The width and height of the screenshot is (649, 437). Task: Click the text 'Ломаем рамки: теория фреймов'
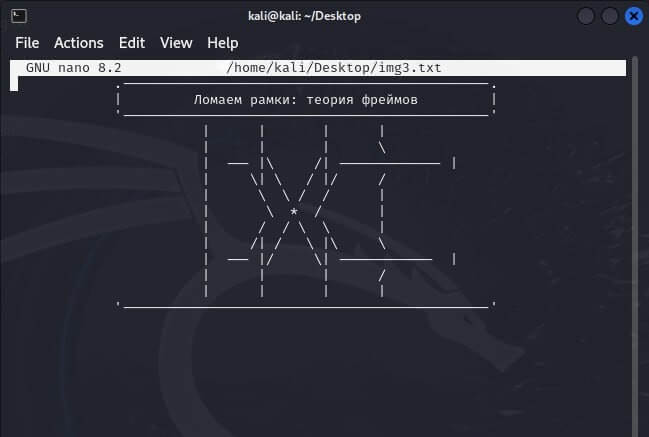tap(305, 100)
